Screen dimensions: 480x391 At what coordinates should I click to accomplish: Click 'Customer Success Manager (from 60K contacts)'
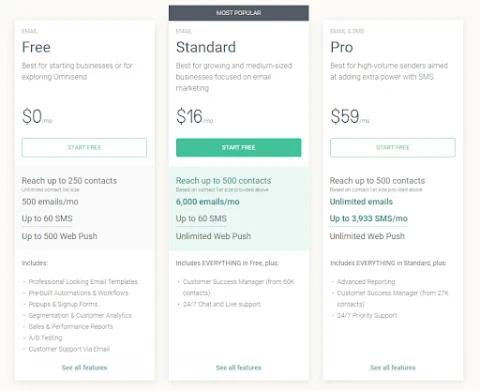[x=239, y=287]
